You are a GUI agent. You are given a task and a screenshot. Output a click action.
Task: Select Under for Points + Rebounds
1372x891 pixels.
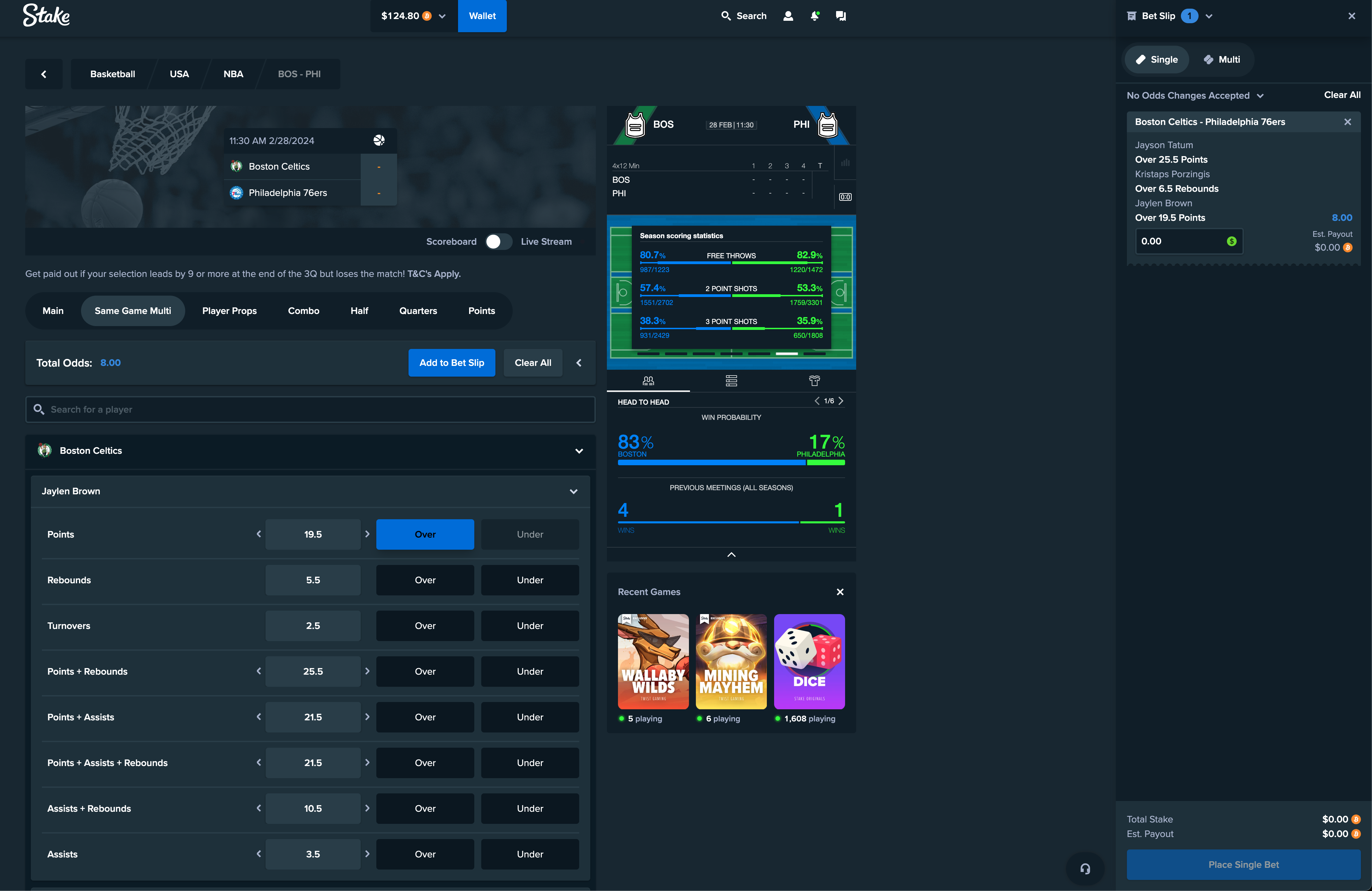[530, 672]
